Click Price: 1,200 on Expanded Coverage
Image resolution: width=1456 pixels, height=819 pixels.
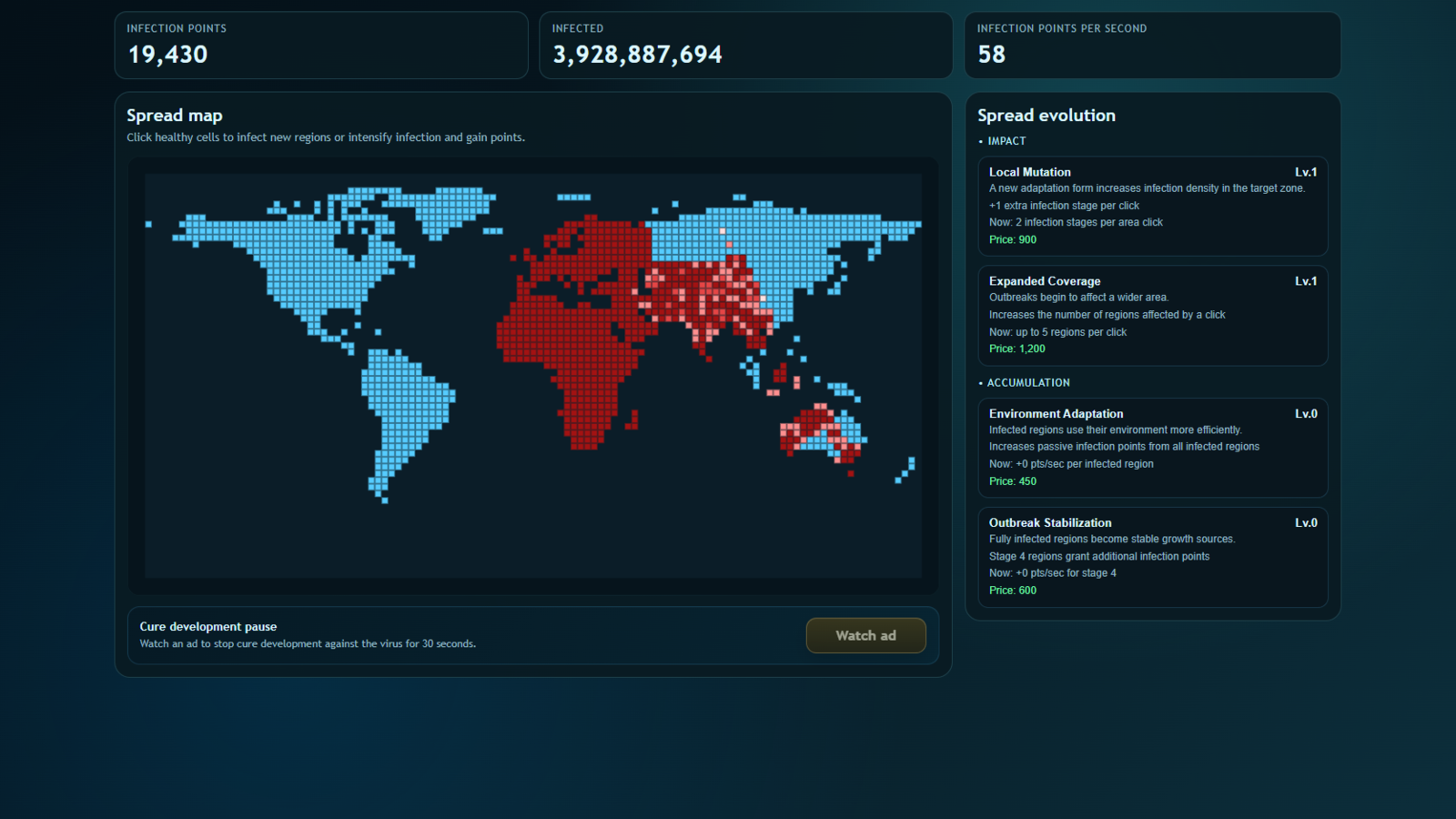point(1017,349)
